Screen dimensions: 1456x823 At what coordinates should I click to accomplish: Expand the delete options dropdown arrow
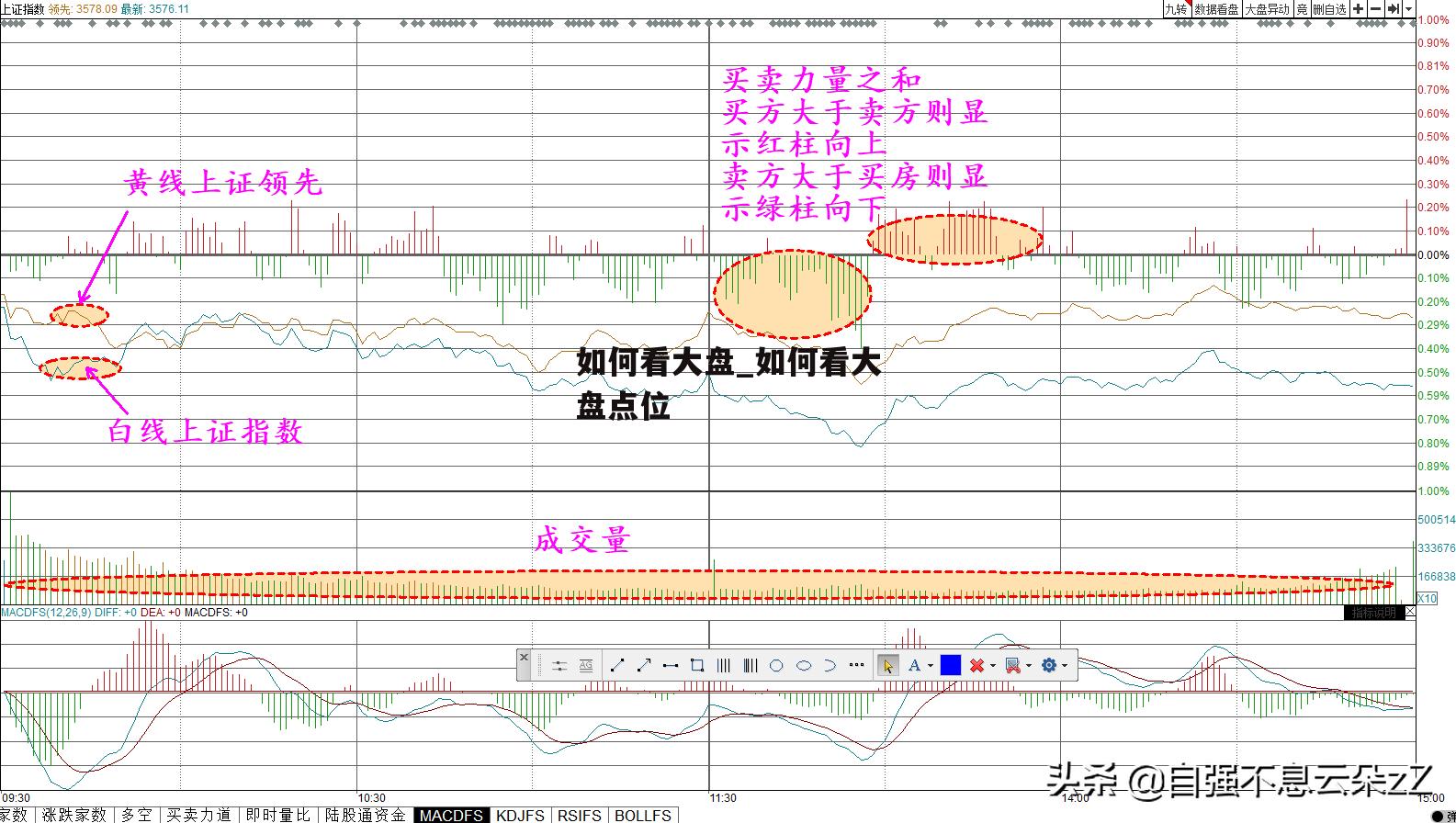tap(993, 666)
